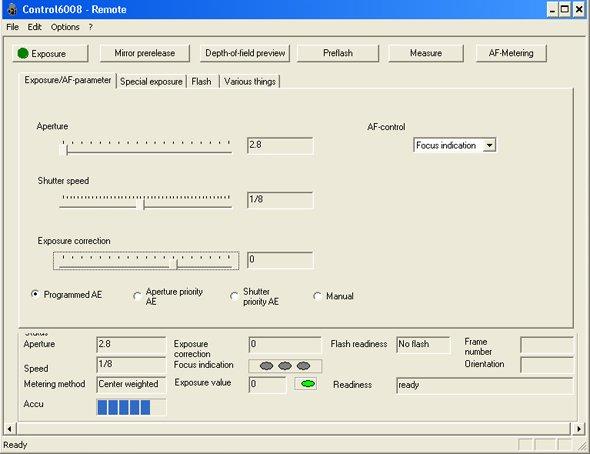Open the Options menu

(x=65, y=27)
